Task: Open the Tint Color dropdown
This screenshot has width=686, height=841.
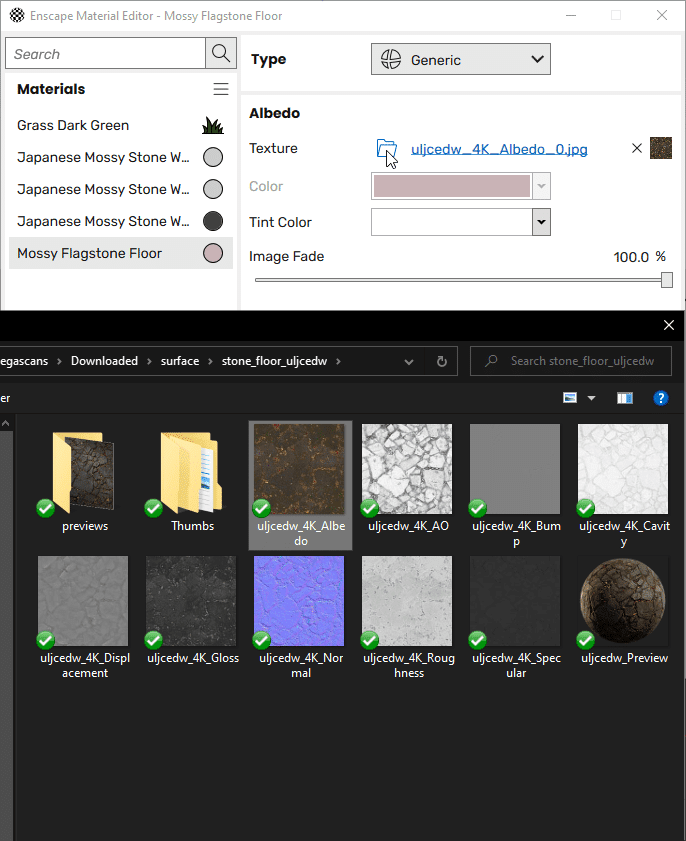Action: point(541,222)
